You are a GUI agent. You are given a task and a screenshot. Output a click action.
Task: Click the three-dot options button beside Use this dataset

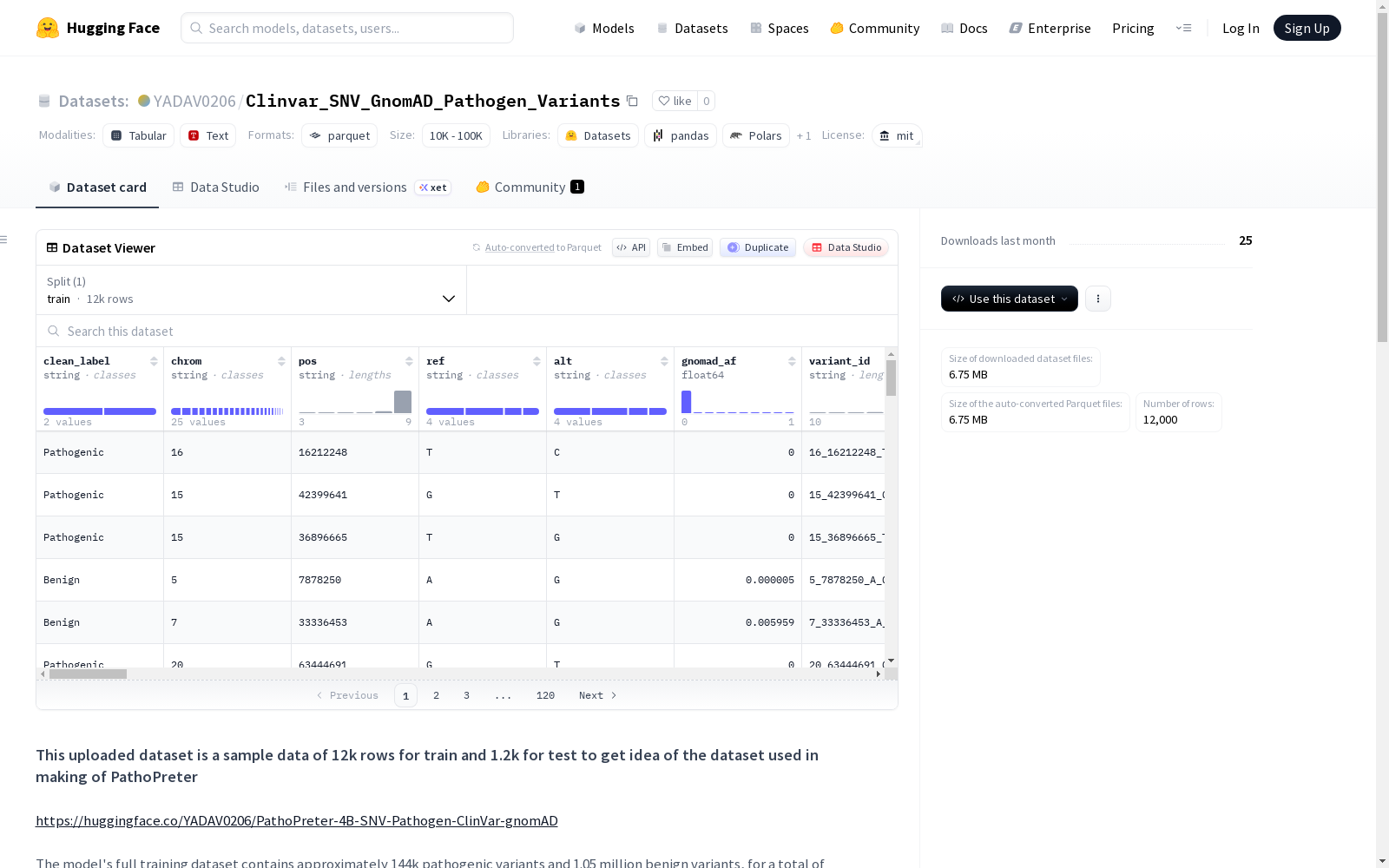click(1097, 299)
